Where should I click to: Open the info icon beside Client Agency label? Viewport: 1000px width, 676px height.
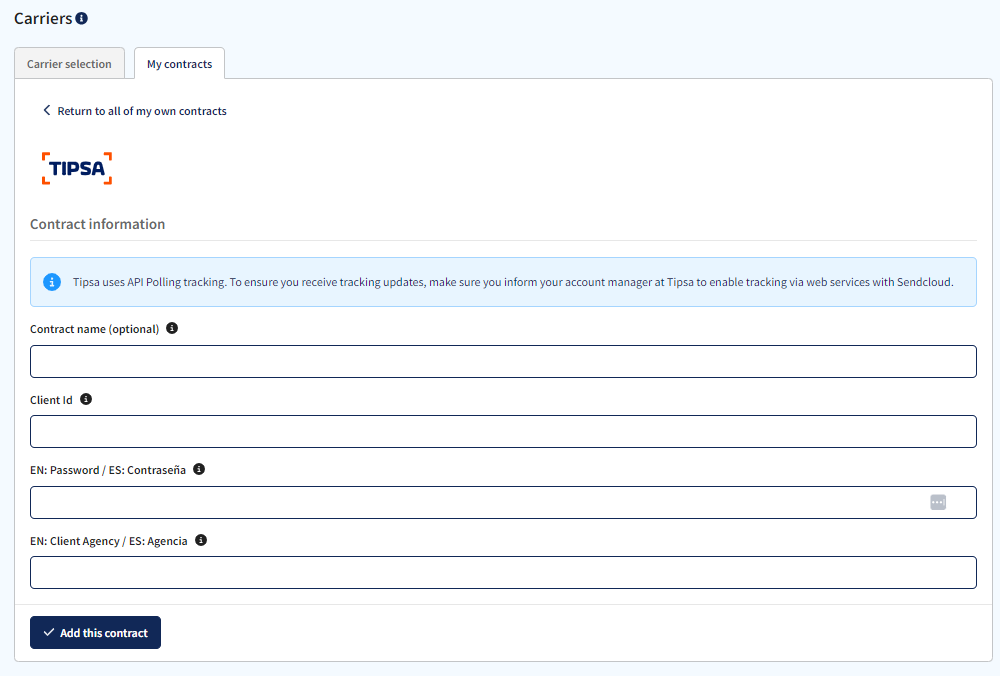coord(200,540)
